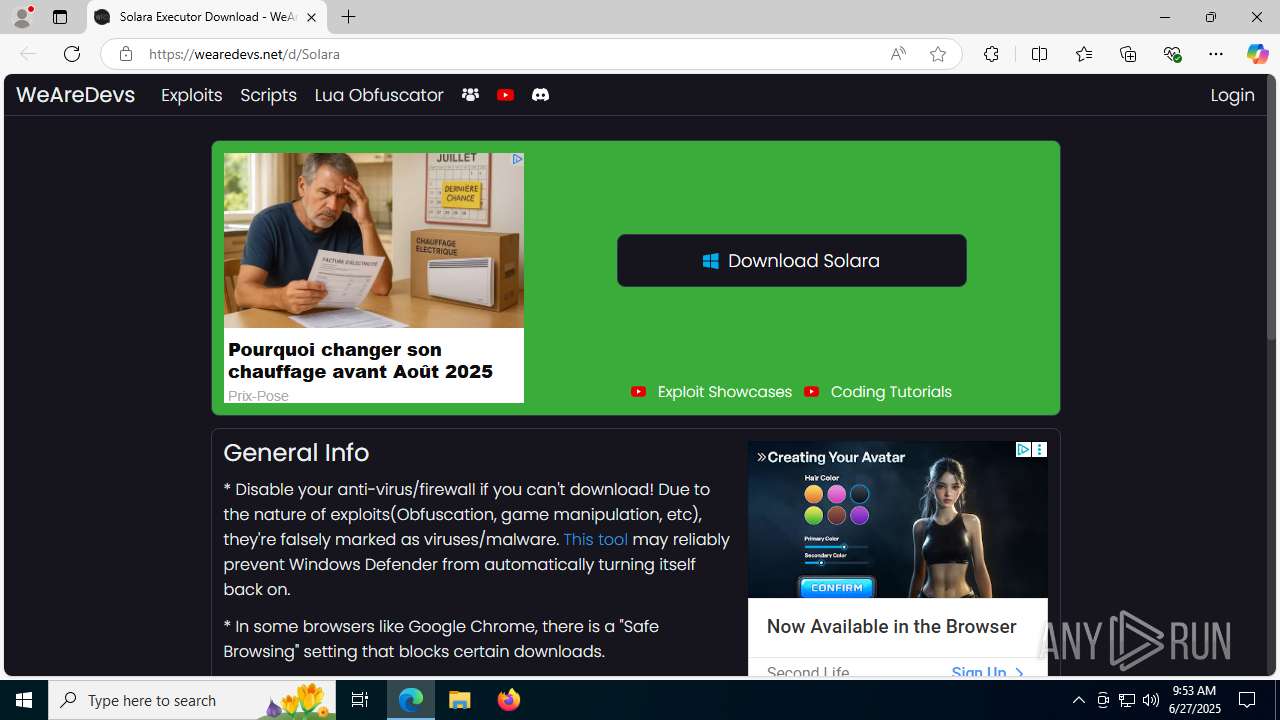Click the taskbar clock and date

pyautogui.click(x=1194, y=700)
